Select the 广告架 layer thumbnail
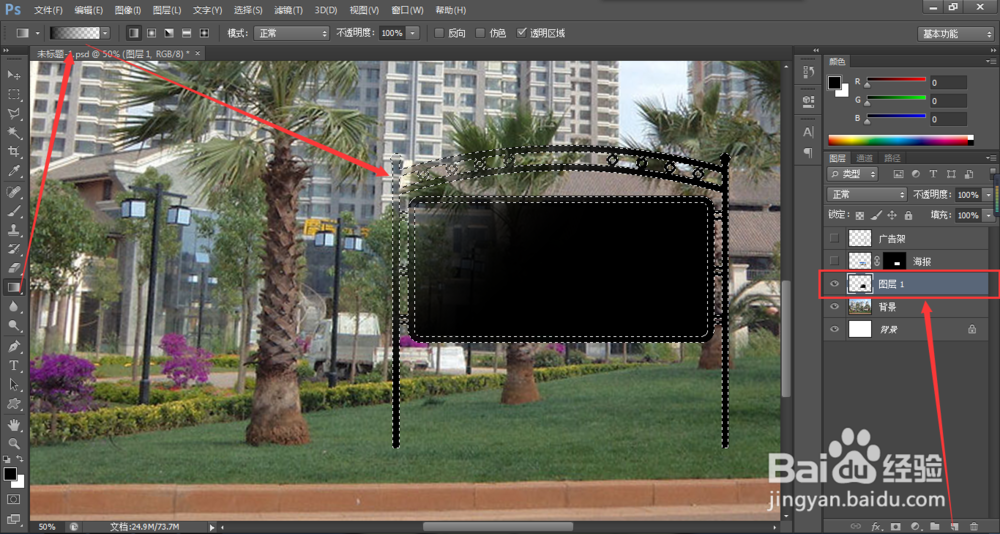This screenshot has height=534, width=1000. (860, 239)
